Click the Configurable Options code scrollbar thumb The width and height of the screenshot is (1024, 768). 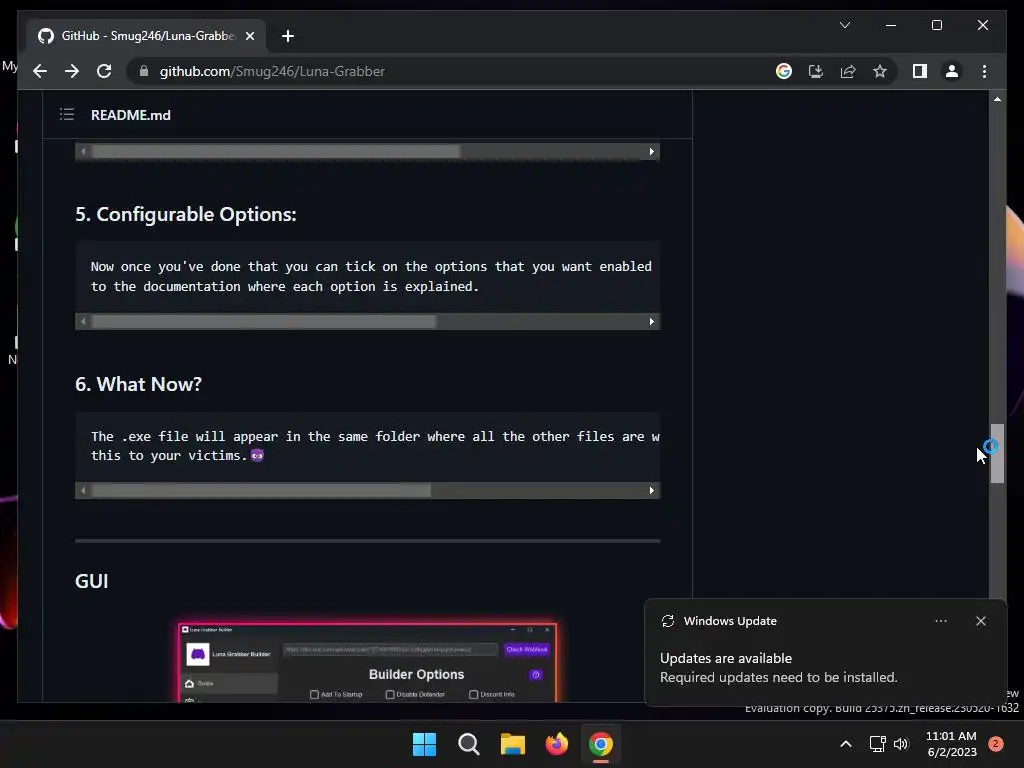(264, 321)
